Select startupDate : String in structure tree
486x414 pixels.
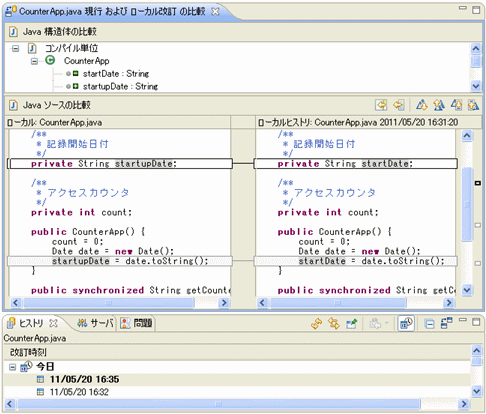pyautogui.click(x=120, y=86)
